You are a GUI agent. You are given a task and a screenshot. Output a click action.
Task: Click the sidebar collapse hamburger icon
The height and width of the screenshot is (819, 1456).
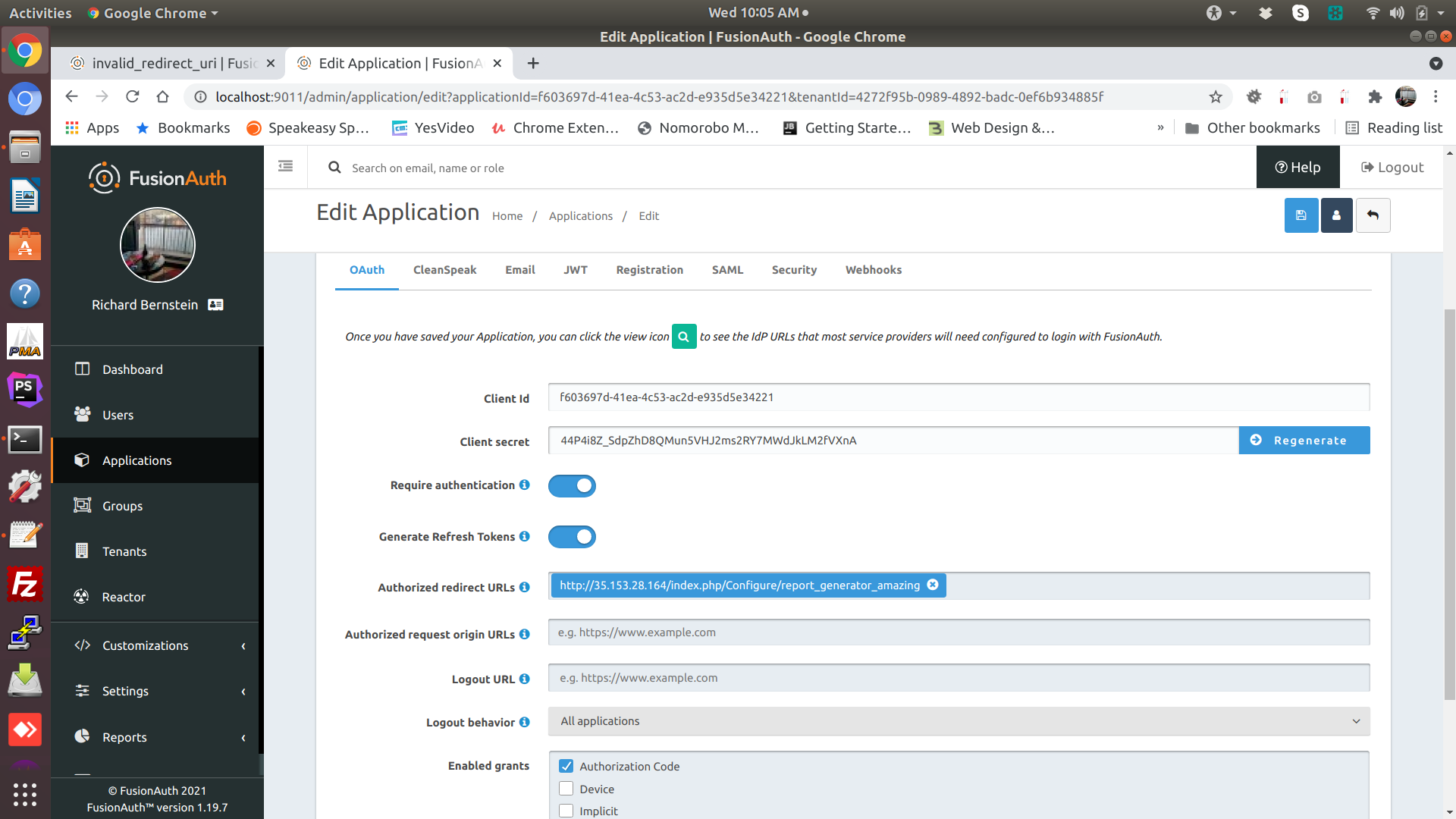tap(285, 166)
